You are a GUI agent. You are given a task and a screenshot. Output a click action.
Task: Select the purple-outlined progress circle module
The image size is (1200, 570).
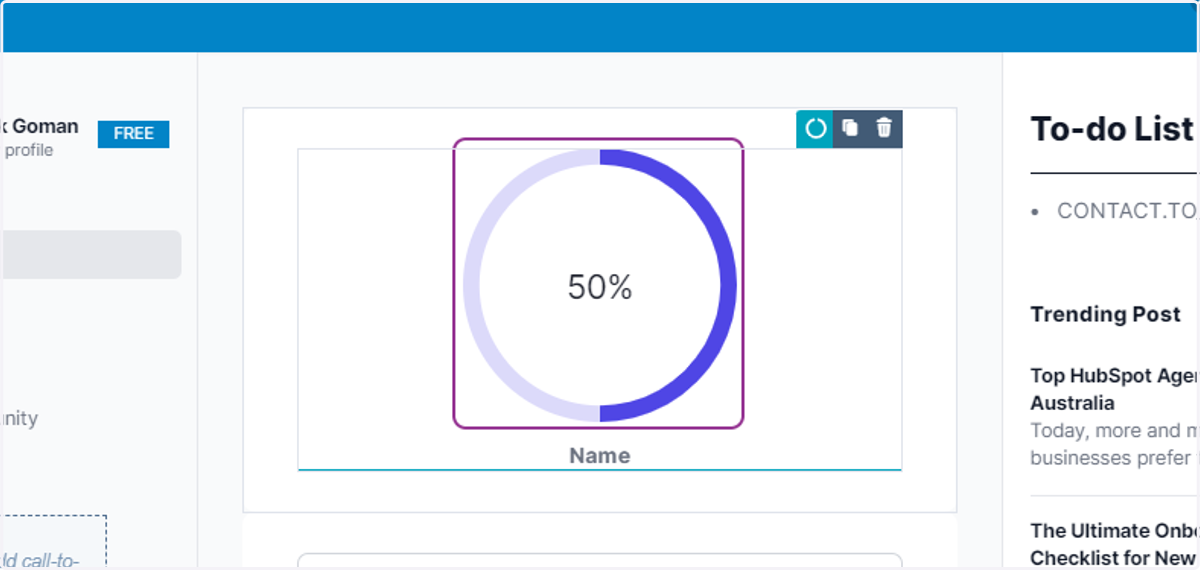(x=598, y=284)
